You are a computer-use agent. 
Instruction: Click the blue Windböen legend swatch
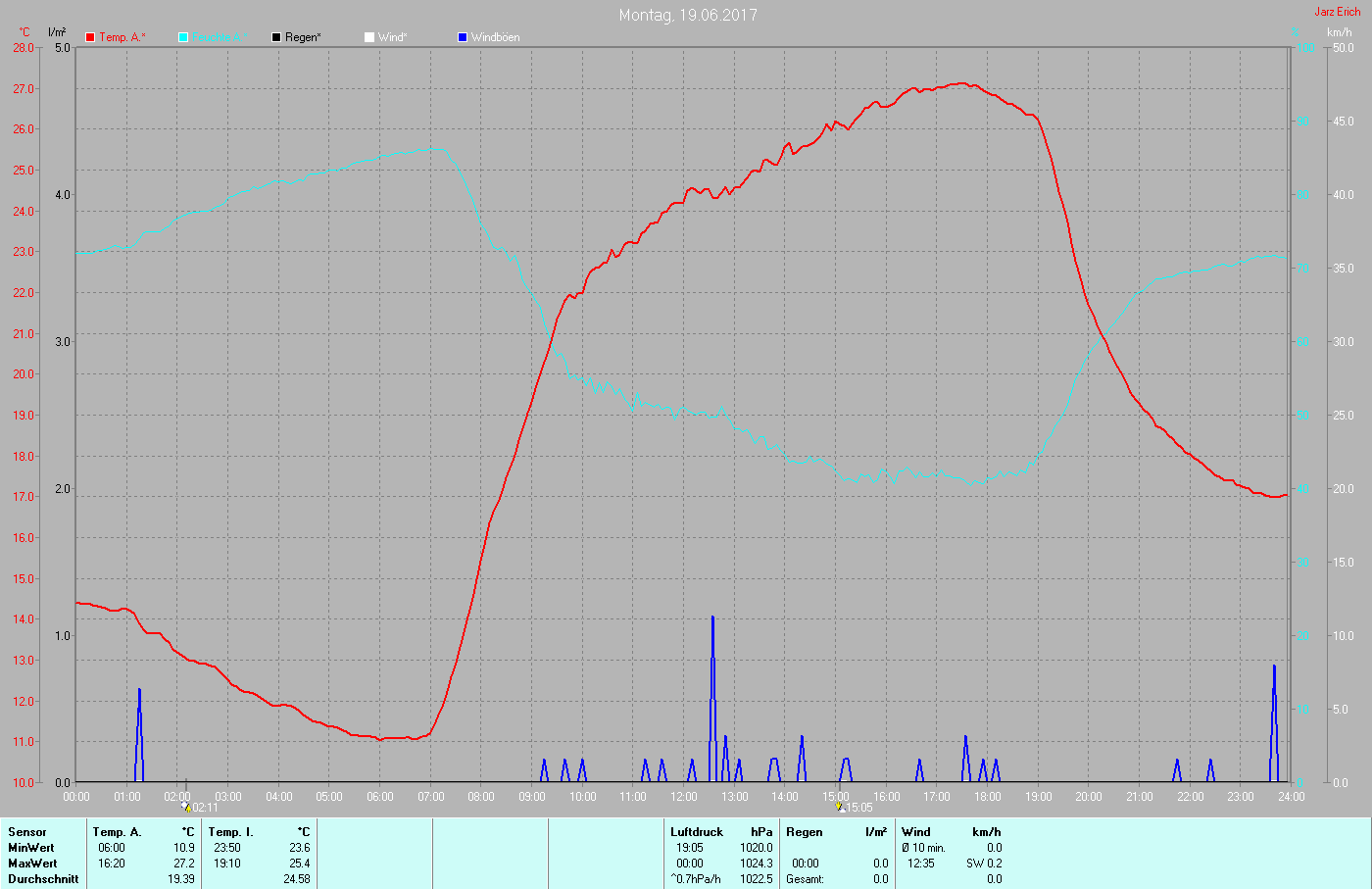(x=463, y=37)
